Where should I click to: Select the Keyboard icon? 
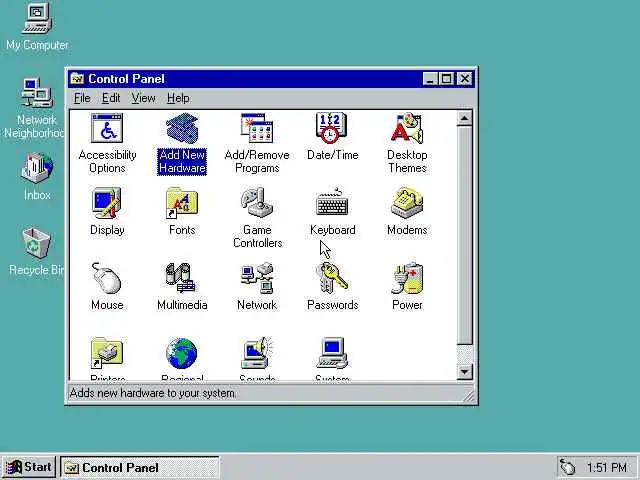pos(332,202)
